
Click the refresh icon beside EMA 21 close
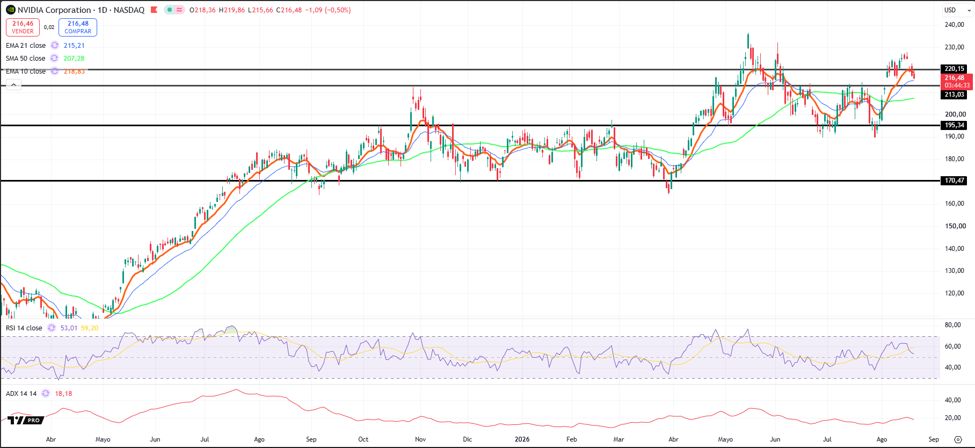pyautogui.click(x=54, y=45)
